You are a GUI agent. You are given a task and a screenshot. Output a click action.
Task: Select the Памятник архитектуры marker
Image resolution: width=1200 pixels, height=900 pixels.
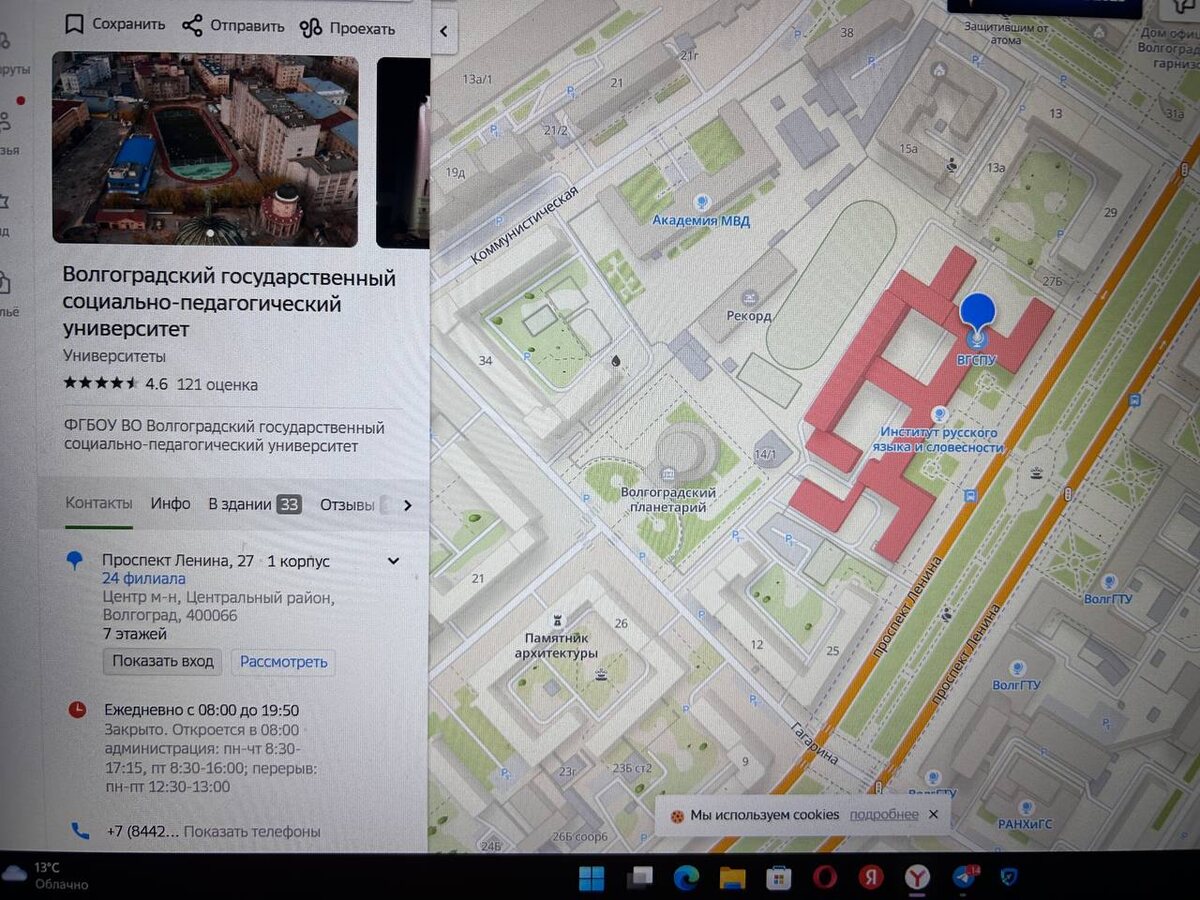tap(558, 619)
